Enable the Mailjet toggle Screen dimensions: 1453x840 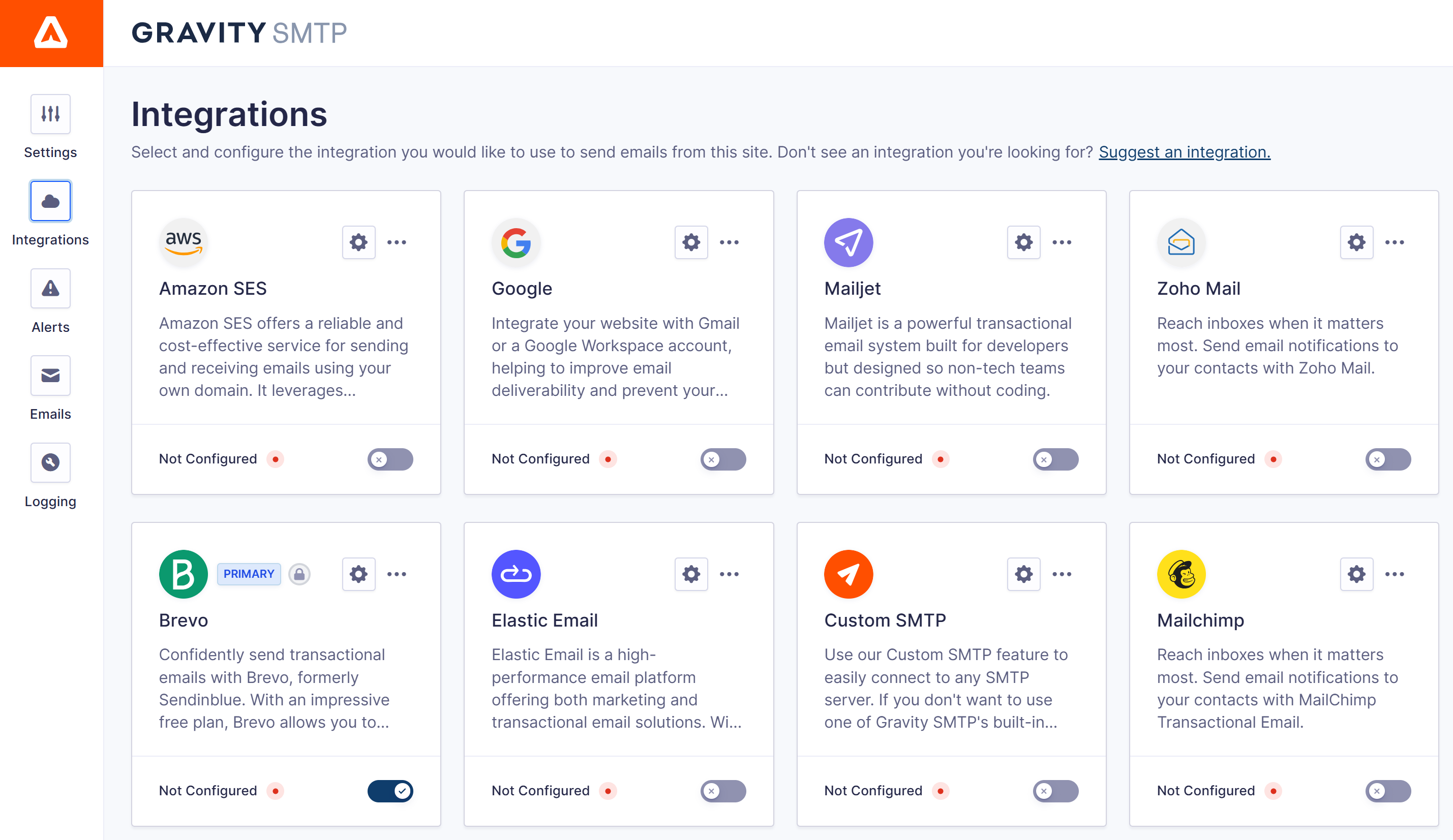[1056, 459]
